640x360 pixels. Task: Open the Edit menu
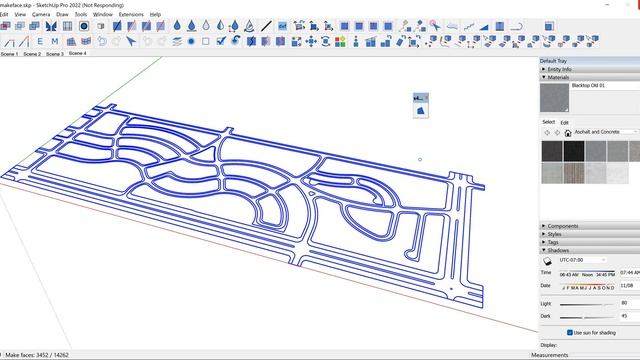(4, 14)
